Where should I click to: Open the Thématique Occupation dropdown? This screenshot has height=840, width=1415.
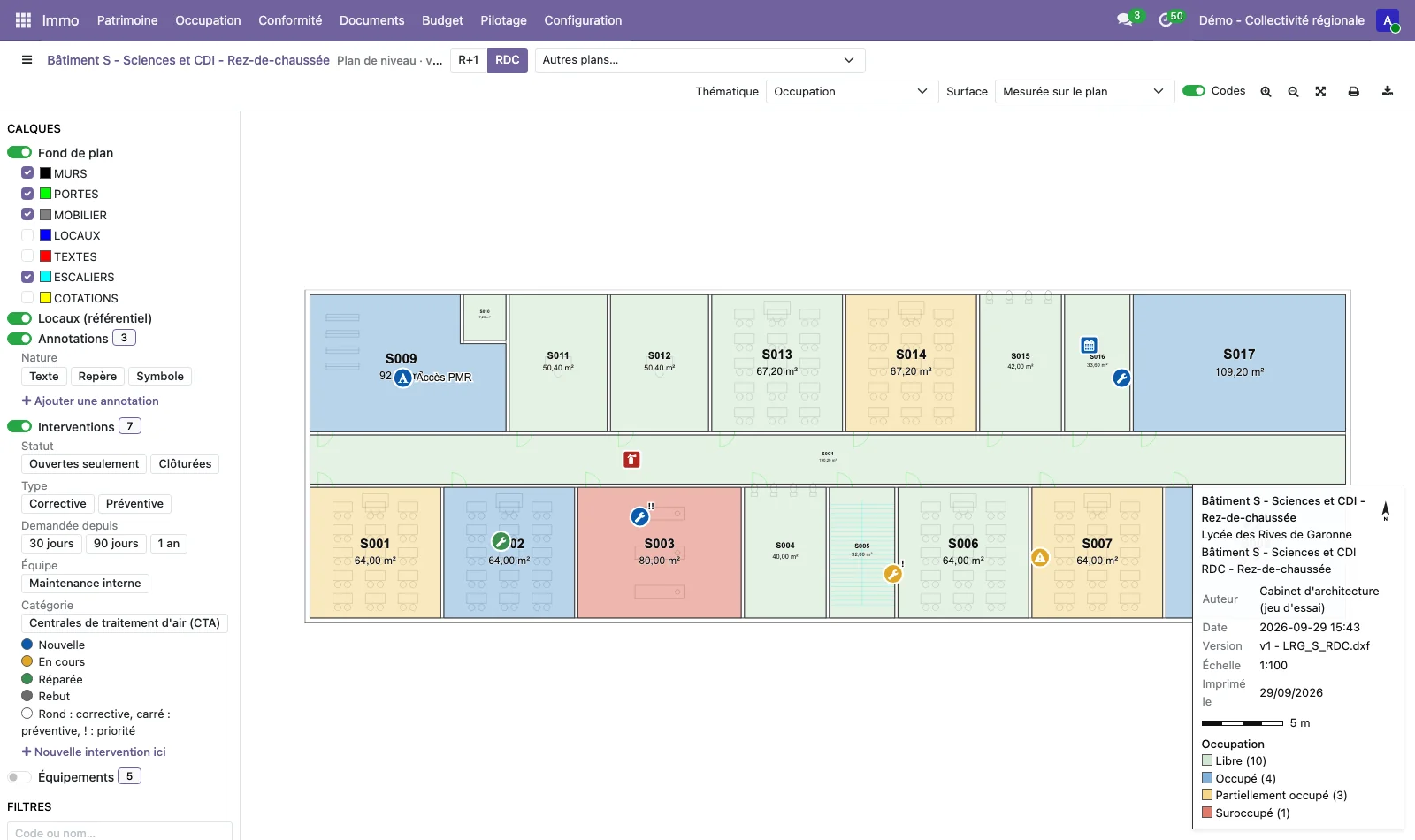(x=851, y=91)
